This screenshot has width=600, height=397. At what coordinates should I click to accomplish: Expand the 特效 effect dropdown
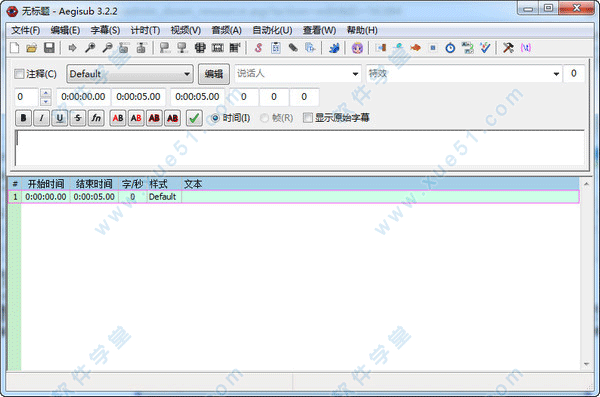556,74
